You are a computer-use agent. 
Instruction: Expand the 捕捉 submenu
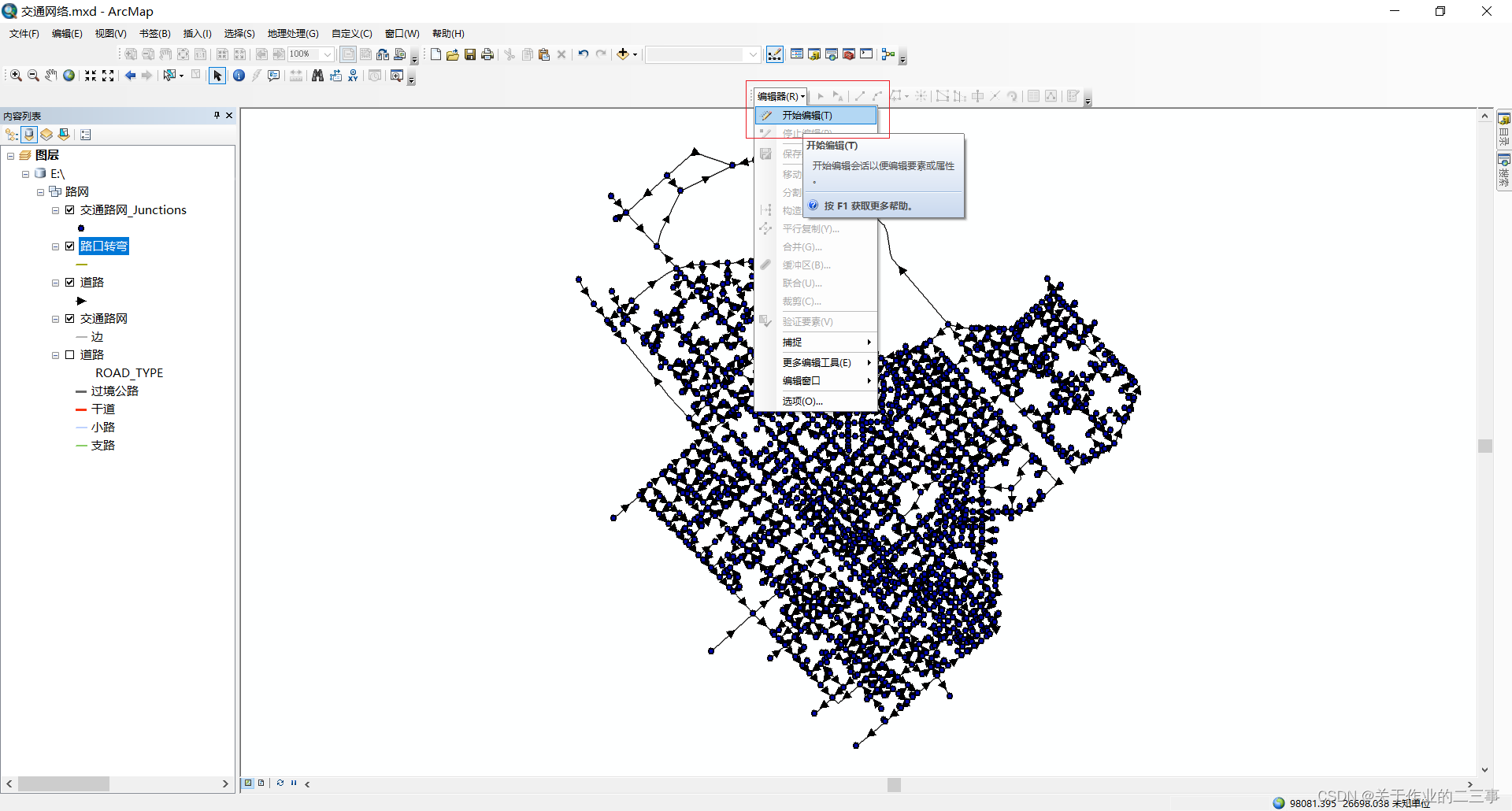(x=816, y=342)
